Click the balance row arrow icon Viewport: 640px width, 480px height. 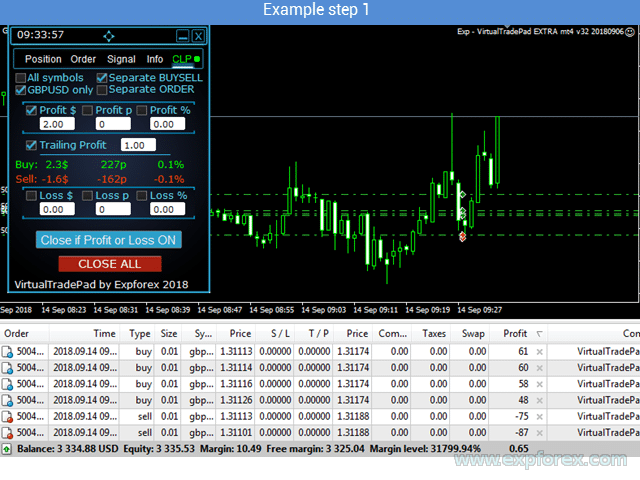click(7, 449)
